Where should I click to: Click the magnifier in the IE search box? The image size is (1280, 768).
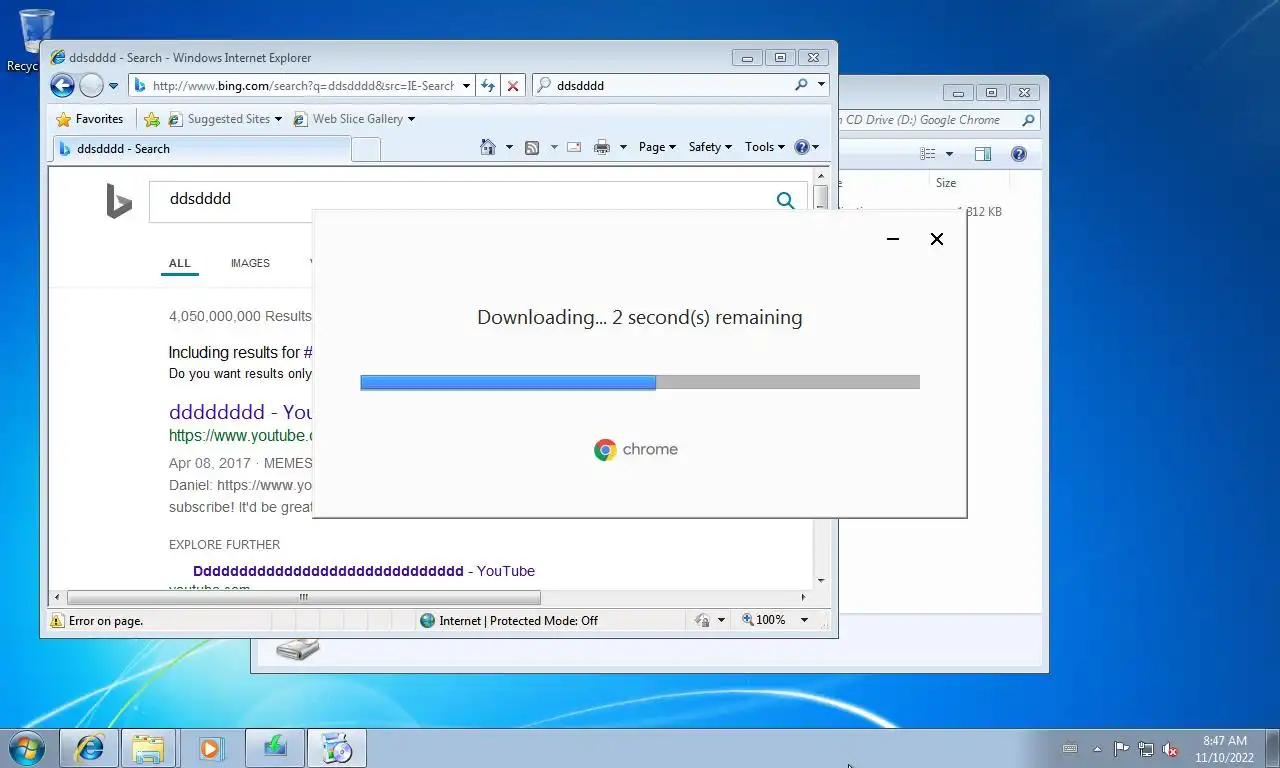[x=801, y=85]
